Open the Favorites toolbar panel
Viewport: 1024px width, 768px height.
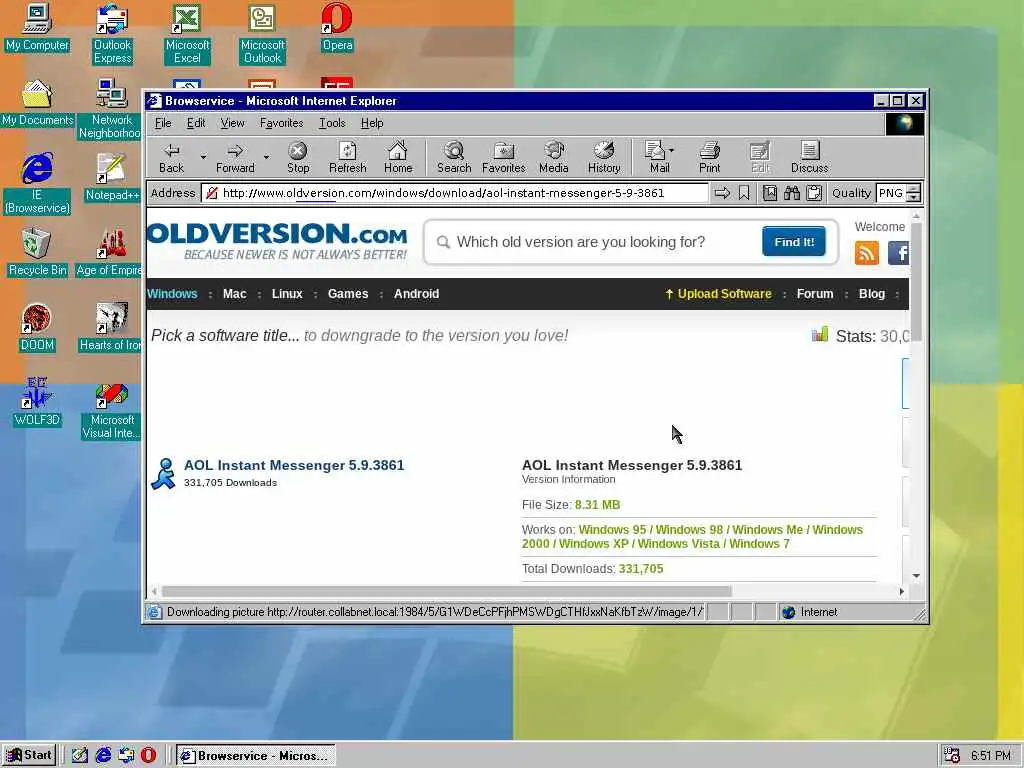click(x=504, y=157)
